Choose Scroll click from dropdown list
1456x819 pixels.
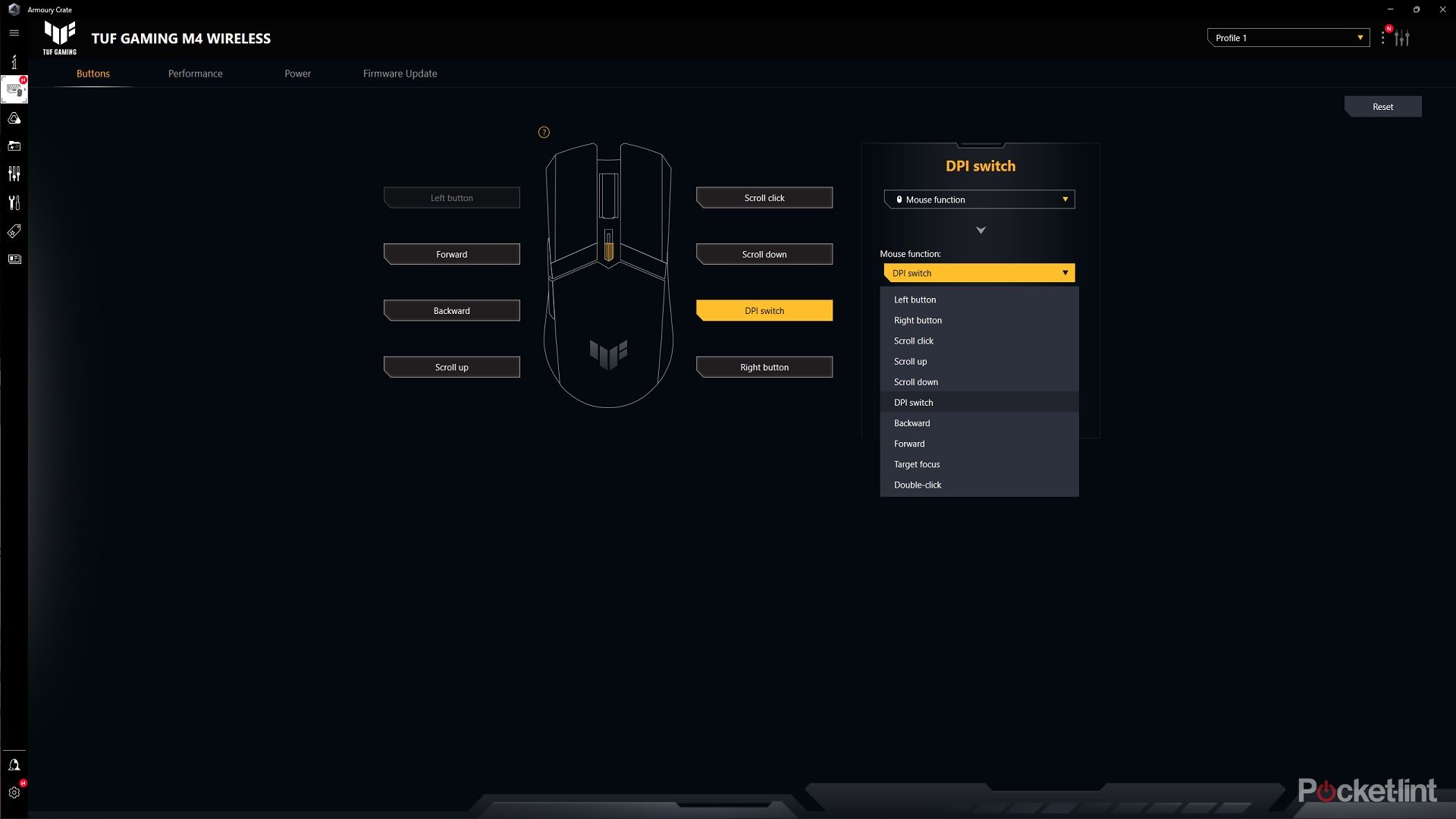pyautogui.click(x=979, y=340)
